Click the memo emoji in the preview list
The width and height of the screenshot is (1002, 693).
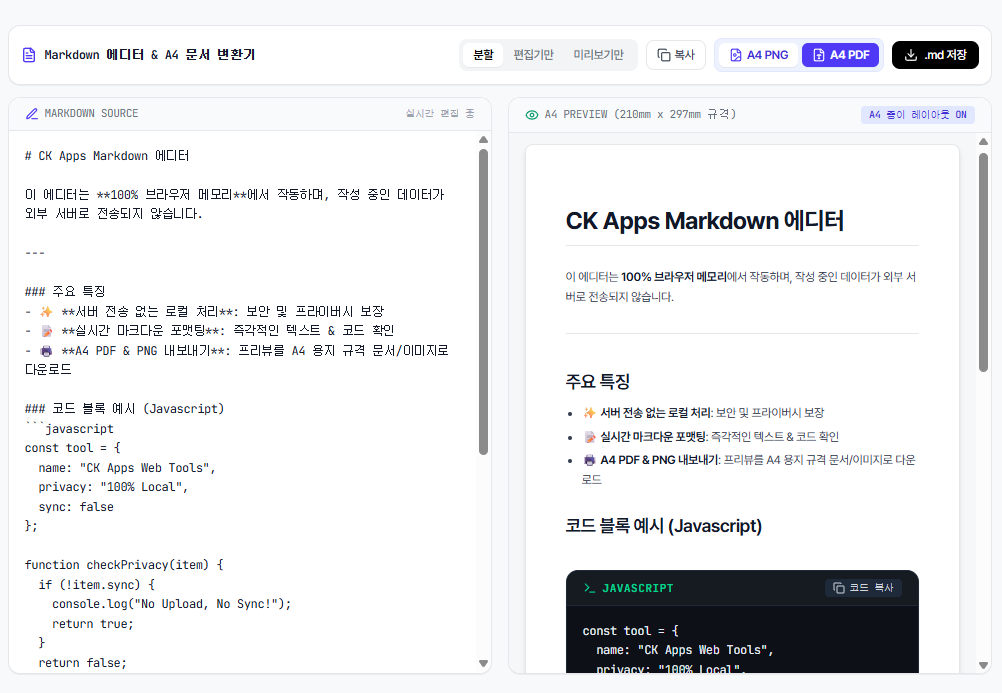coord(589,437)
